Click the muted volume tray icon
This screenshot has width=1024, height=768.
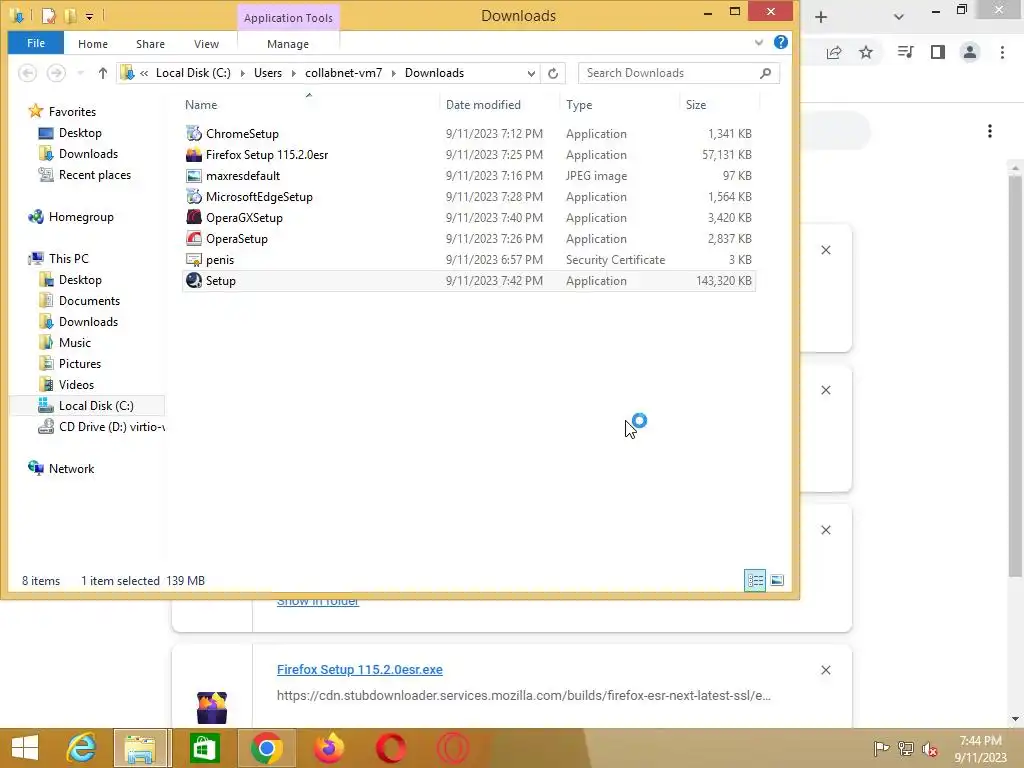point(929,749)
